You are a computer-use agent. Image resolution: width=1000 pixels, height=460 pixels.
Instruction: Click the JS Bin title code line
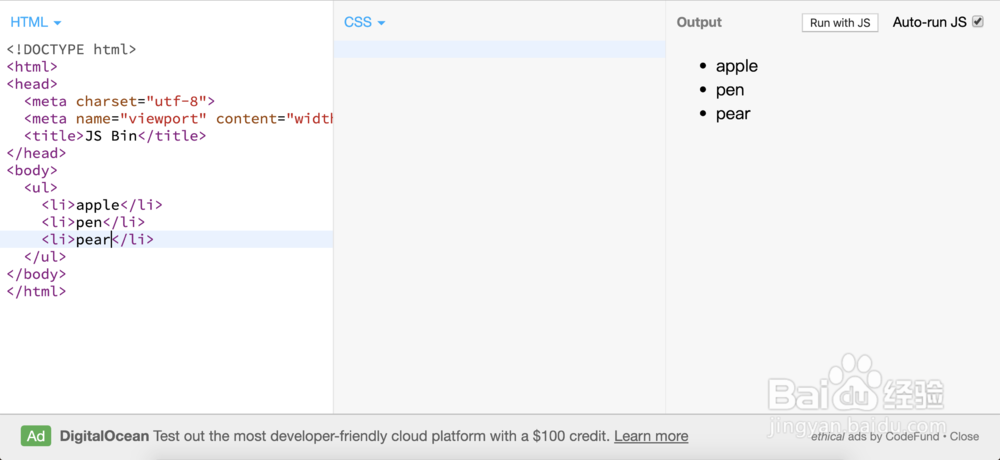(115, 136)
